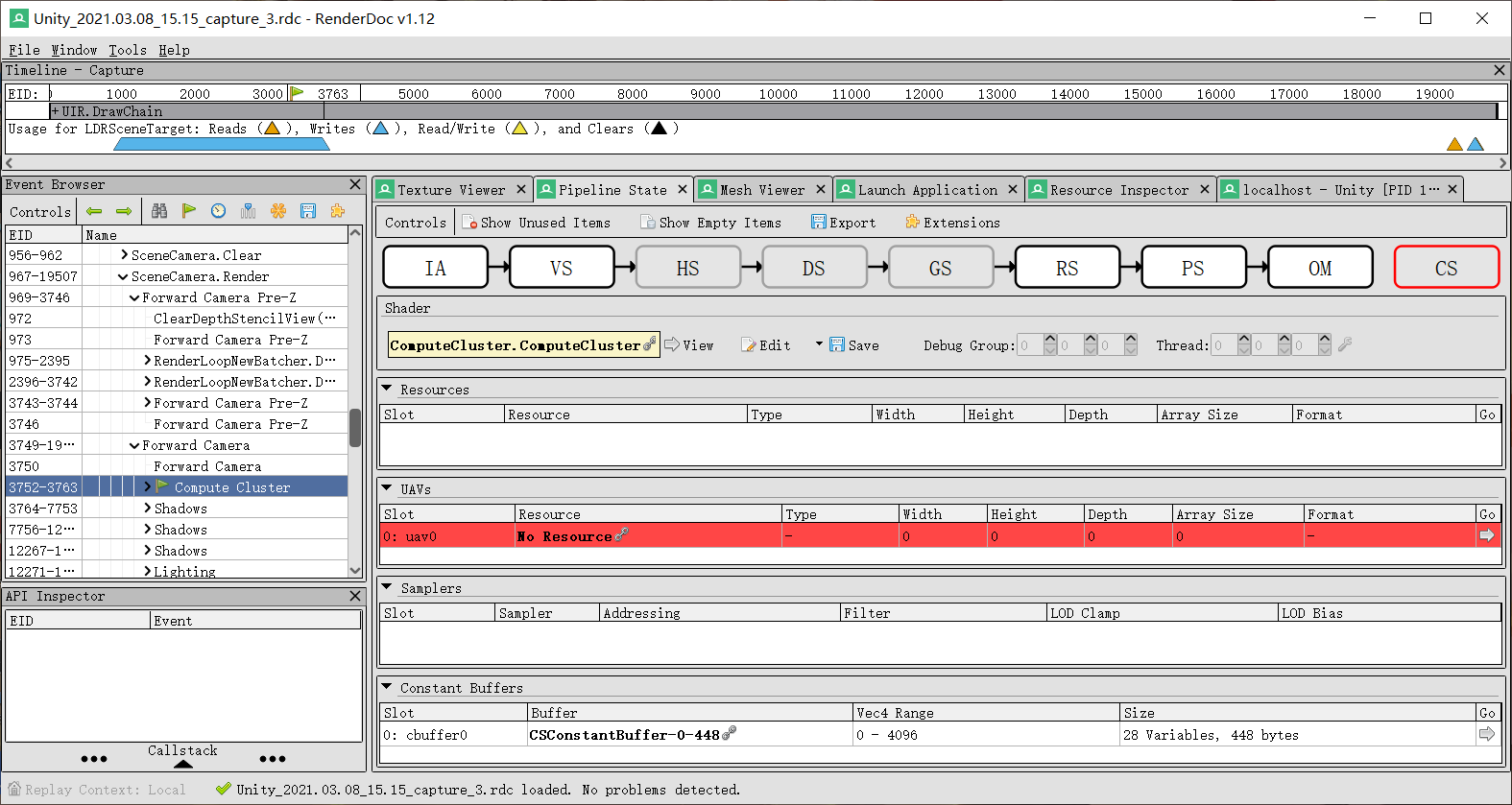Click the floppy disk export icon in Event Browser
The width and height of the screenshot is (1512, 805).
click(308, 211)
